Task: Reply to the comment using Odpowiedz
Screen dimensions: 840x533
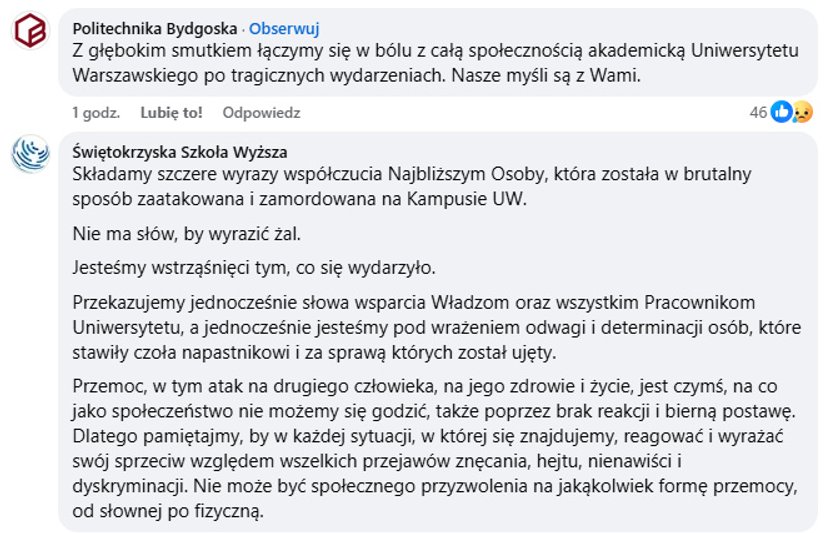Action: click(x=261, y=112)
